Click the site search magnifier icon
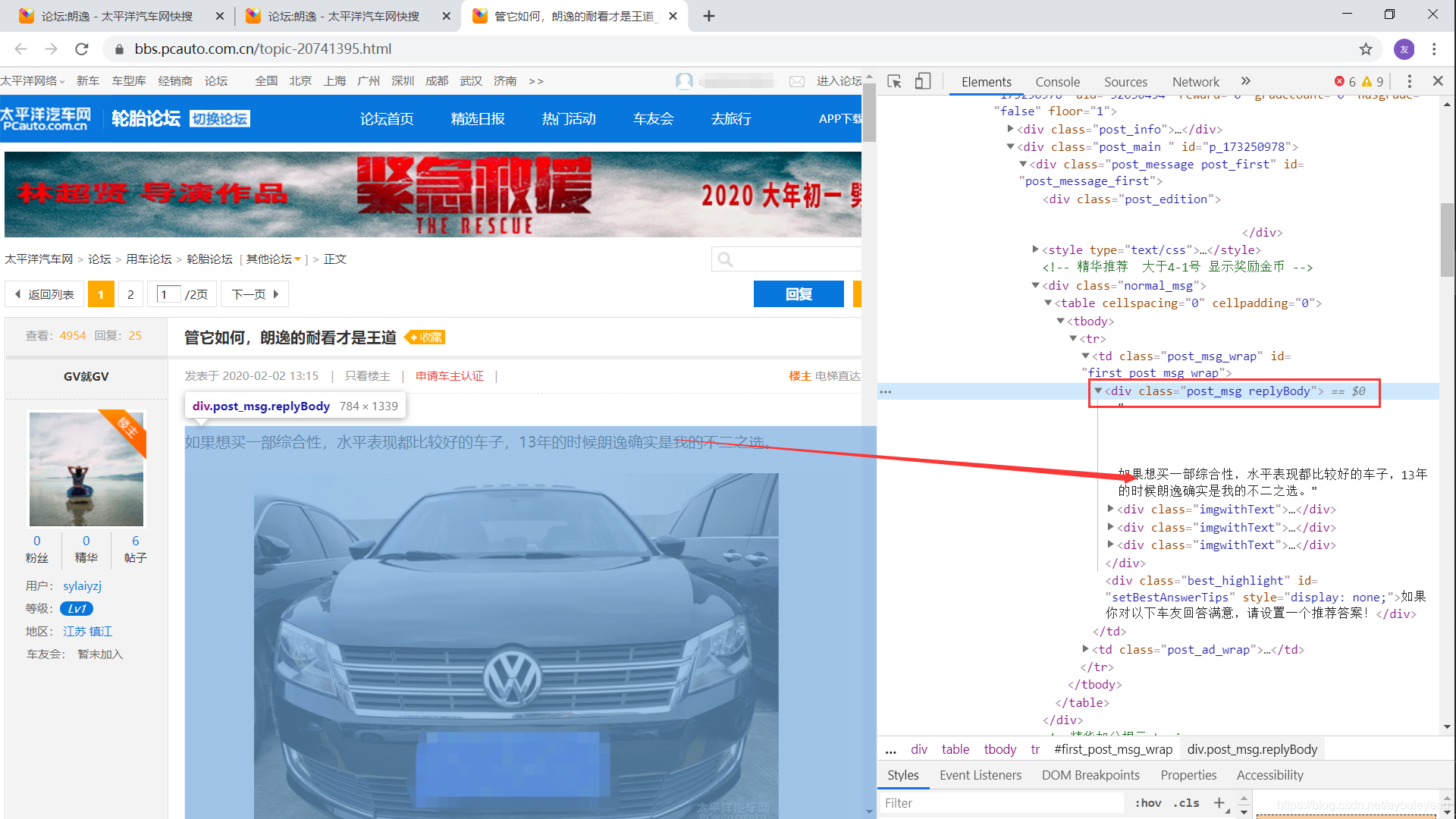Screen dimensions: 1456x819 (726, 259)
